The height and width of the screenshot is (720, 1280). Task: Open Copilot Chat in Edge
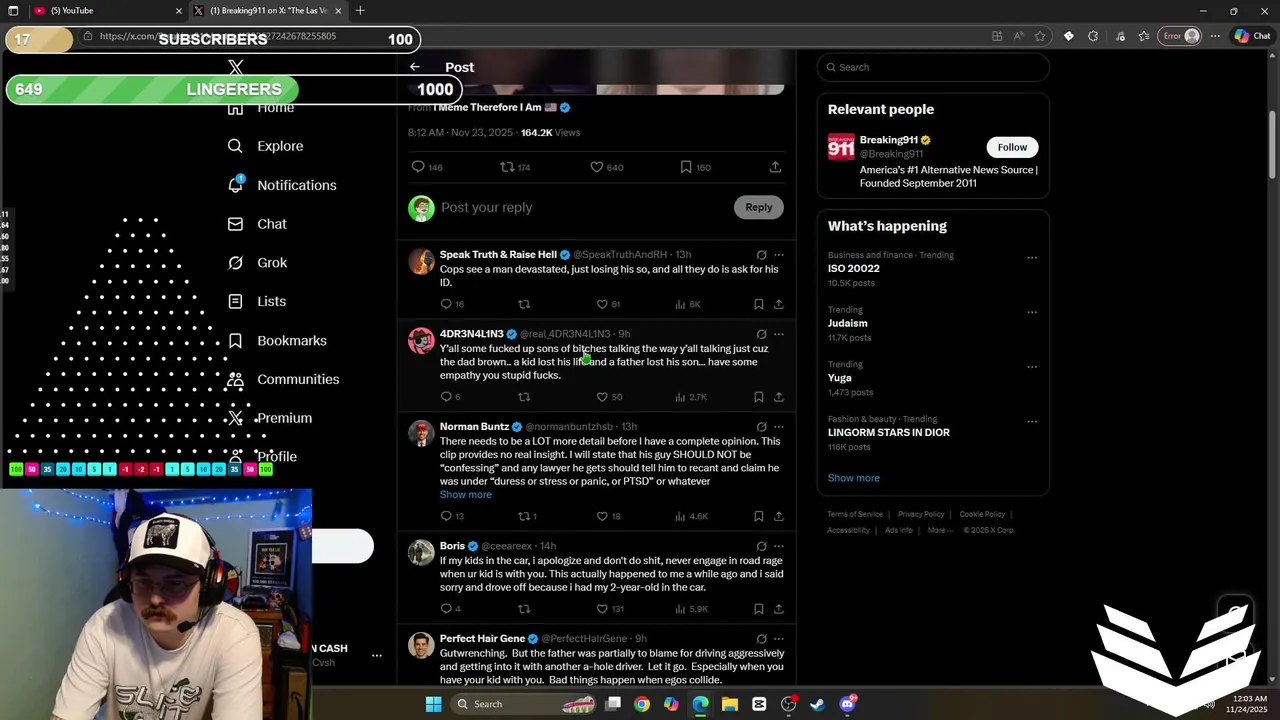pyautogui.click(x=1251, y=36)
